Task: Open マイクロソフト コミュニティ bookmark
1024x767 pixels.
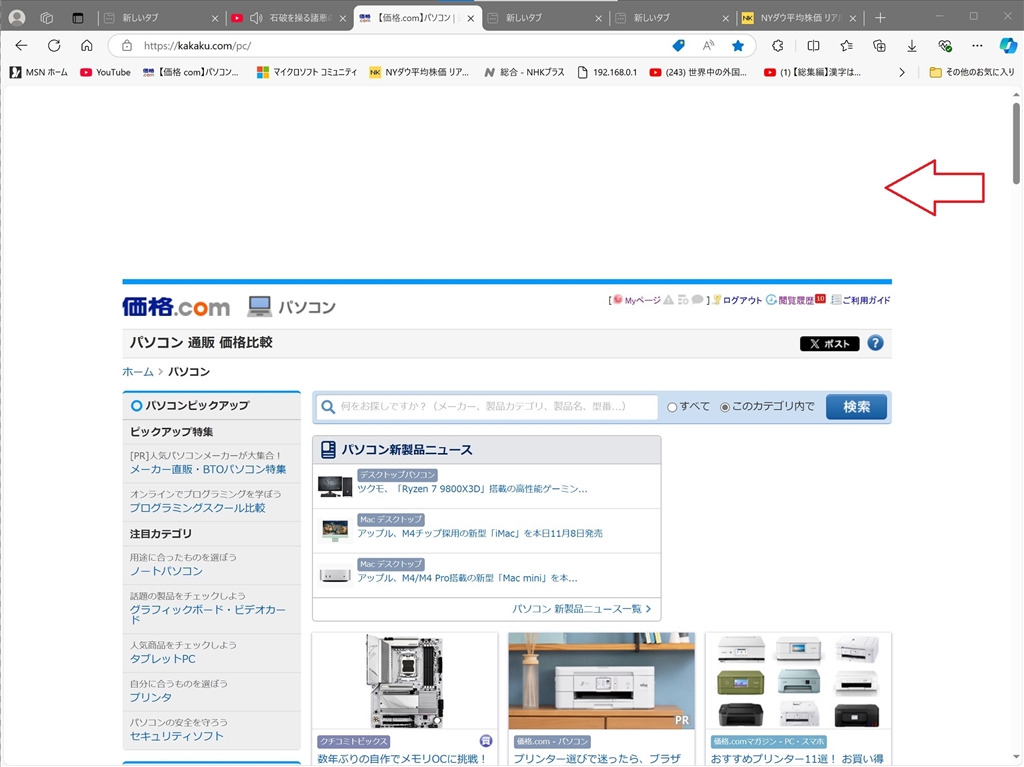Action: 307,73
